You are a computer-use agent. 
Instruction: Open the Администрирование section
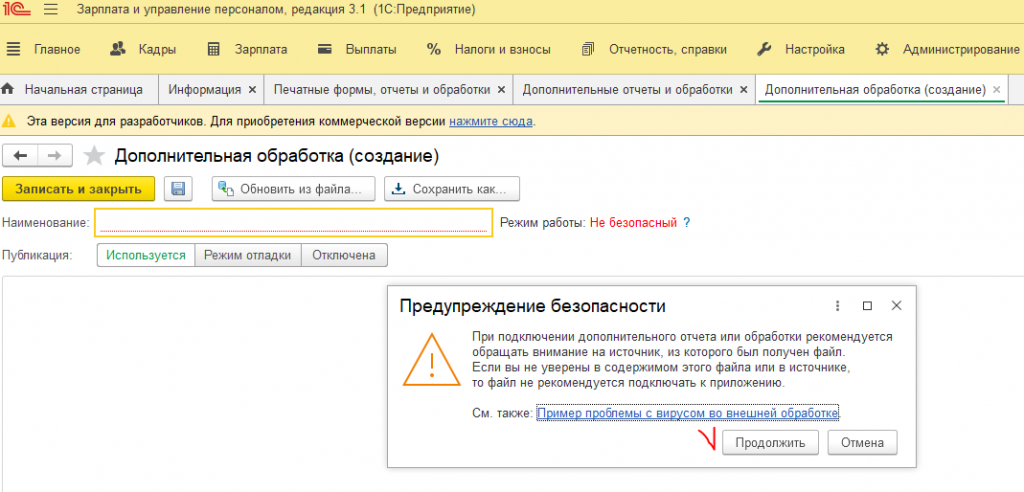tap(961, 50)
